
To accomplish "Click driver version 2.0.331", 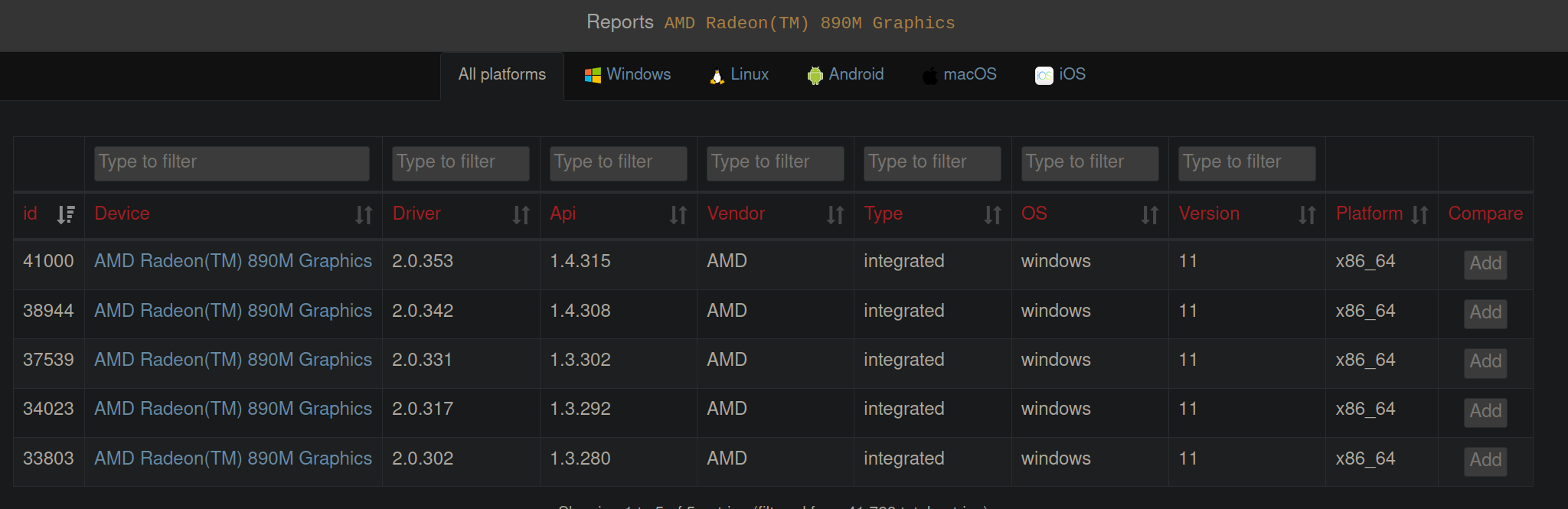I will click(x=422, y=360).
